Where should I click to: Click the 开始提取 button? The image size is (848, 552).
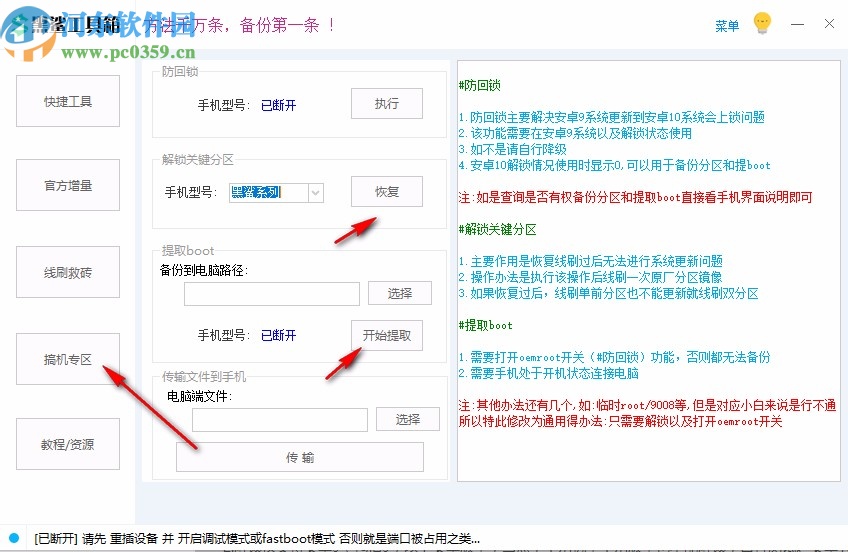387,335
